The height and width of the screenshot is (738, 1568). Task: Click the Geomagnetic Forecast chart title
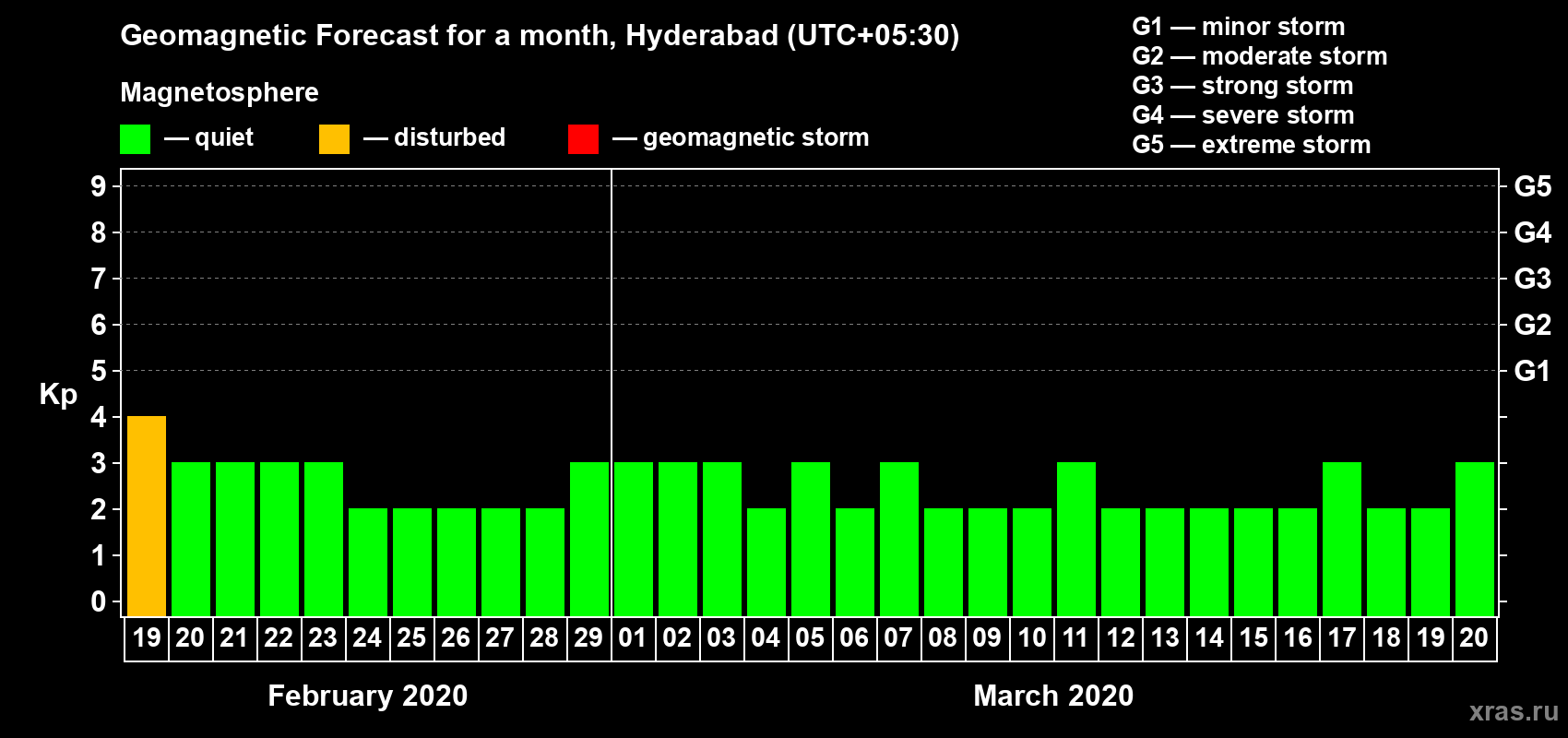pos(540,36)
